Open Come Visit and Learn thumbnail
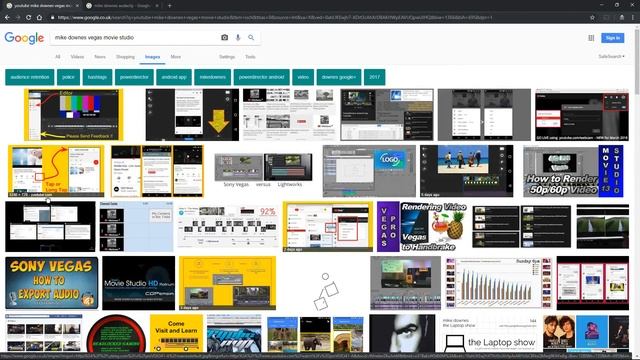This screenshot has height=360, width=640. [176, 333]
